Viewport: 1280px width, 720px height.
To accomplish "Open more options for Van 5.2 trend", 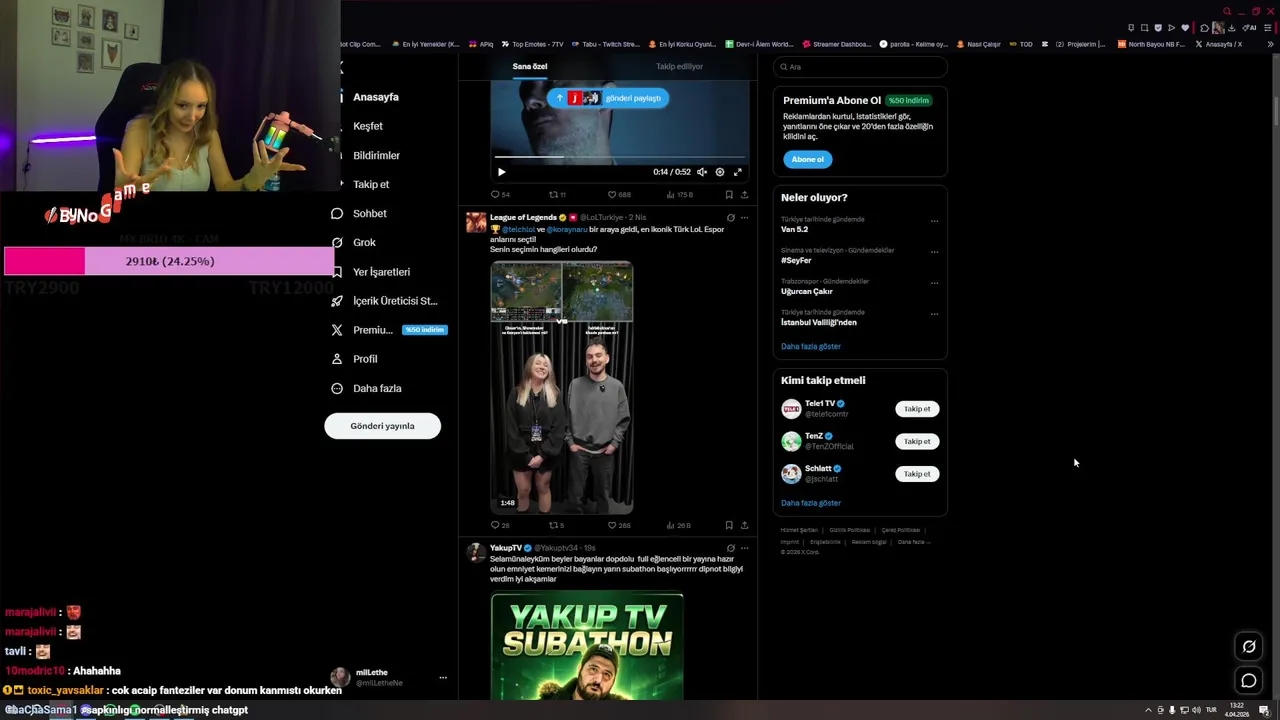I will point(934,221).
